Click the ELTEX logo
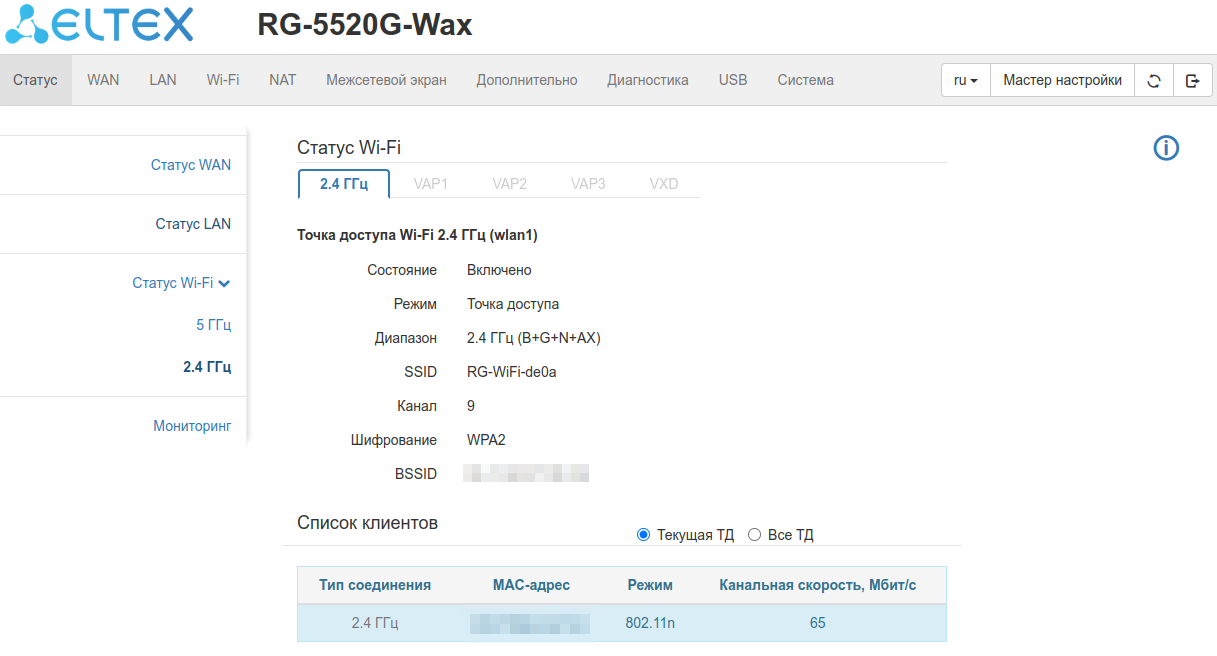Viewport: 1217px width, 656px height. click(99, 25)
